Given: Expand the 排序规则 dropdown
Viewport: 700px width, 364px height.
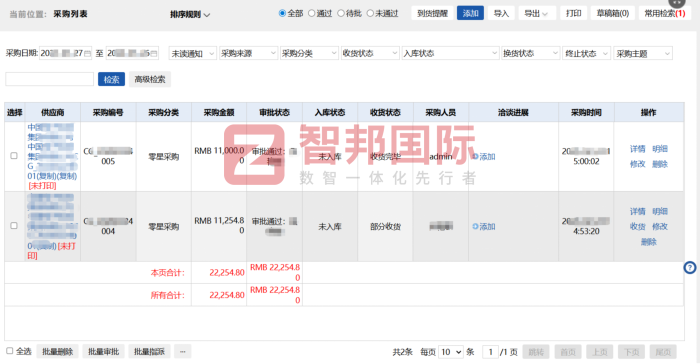Looking at the screenshot, I should click(190, 15).
